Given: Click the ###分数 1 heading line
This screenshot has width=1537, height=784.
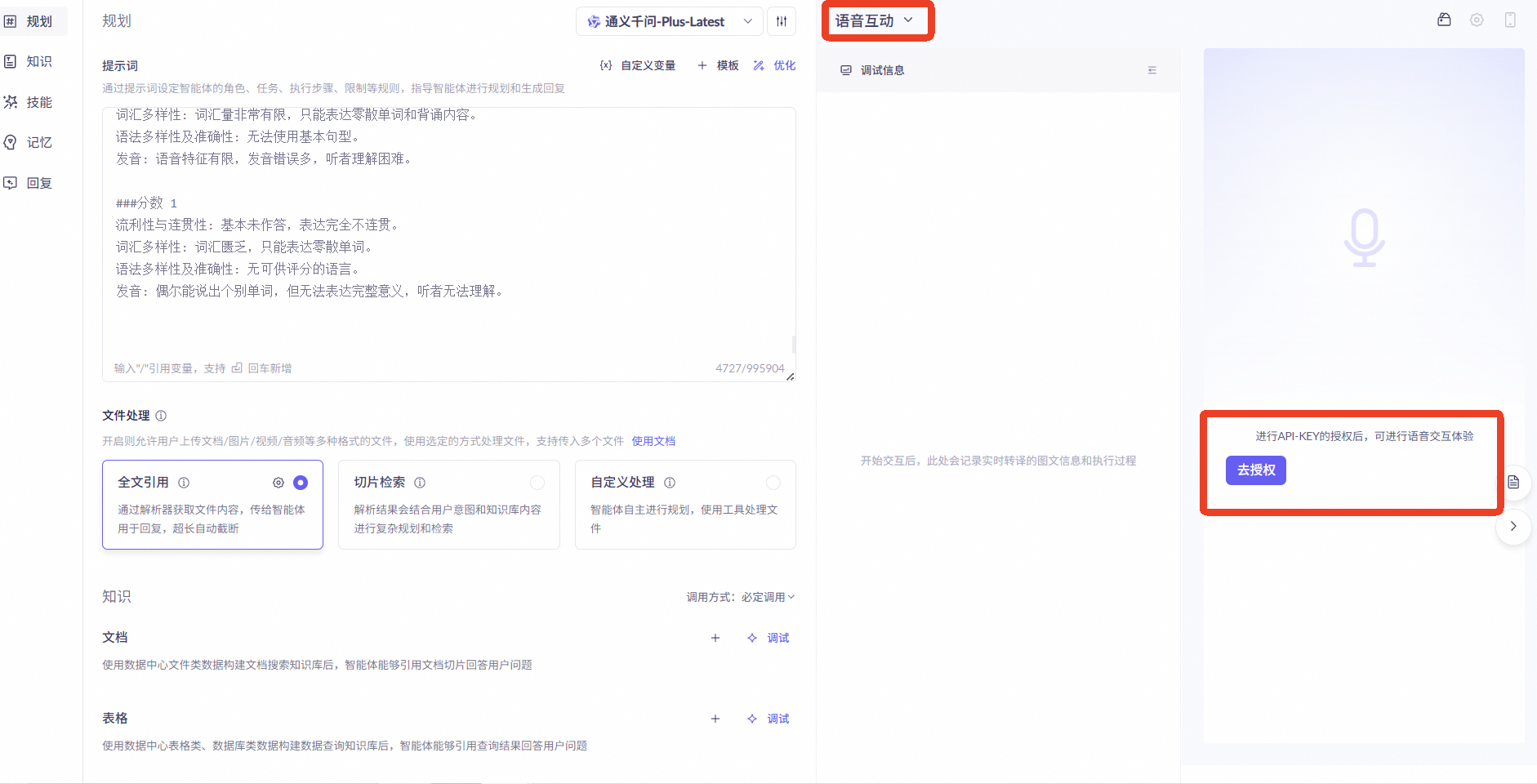Looking at the screenshot, I should pyautogui.click(x=146, y=203).
